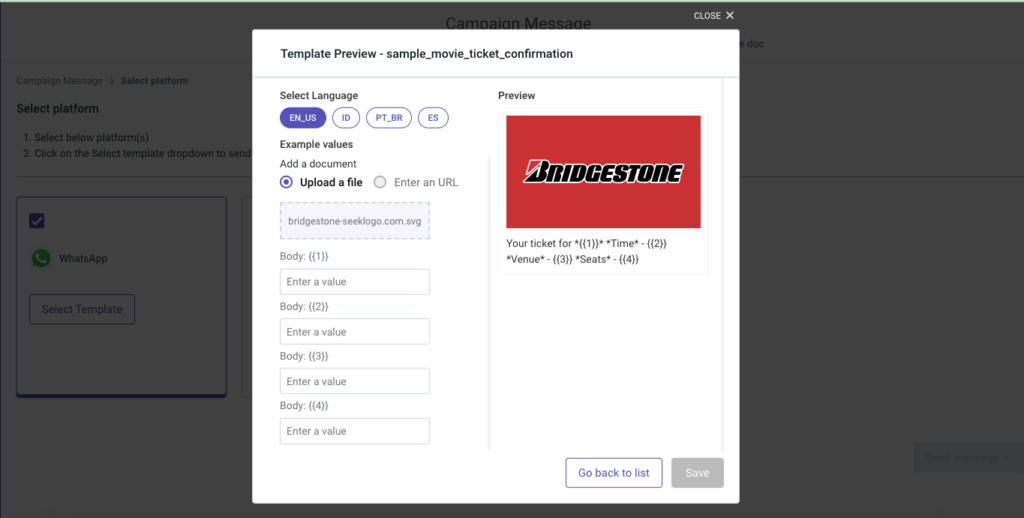Image resolution: width=1024 pixels, height=518 pixels.
Task: Select the EN_US language chip
Action: tap(302, 118)
